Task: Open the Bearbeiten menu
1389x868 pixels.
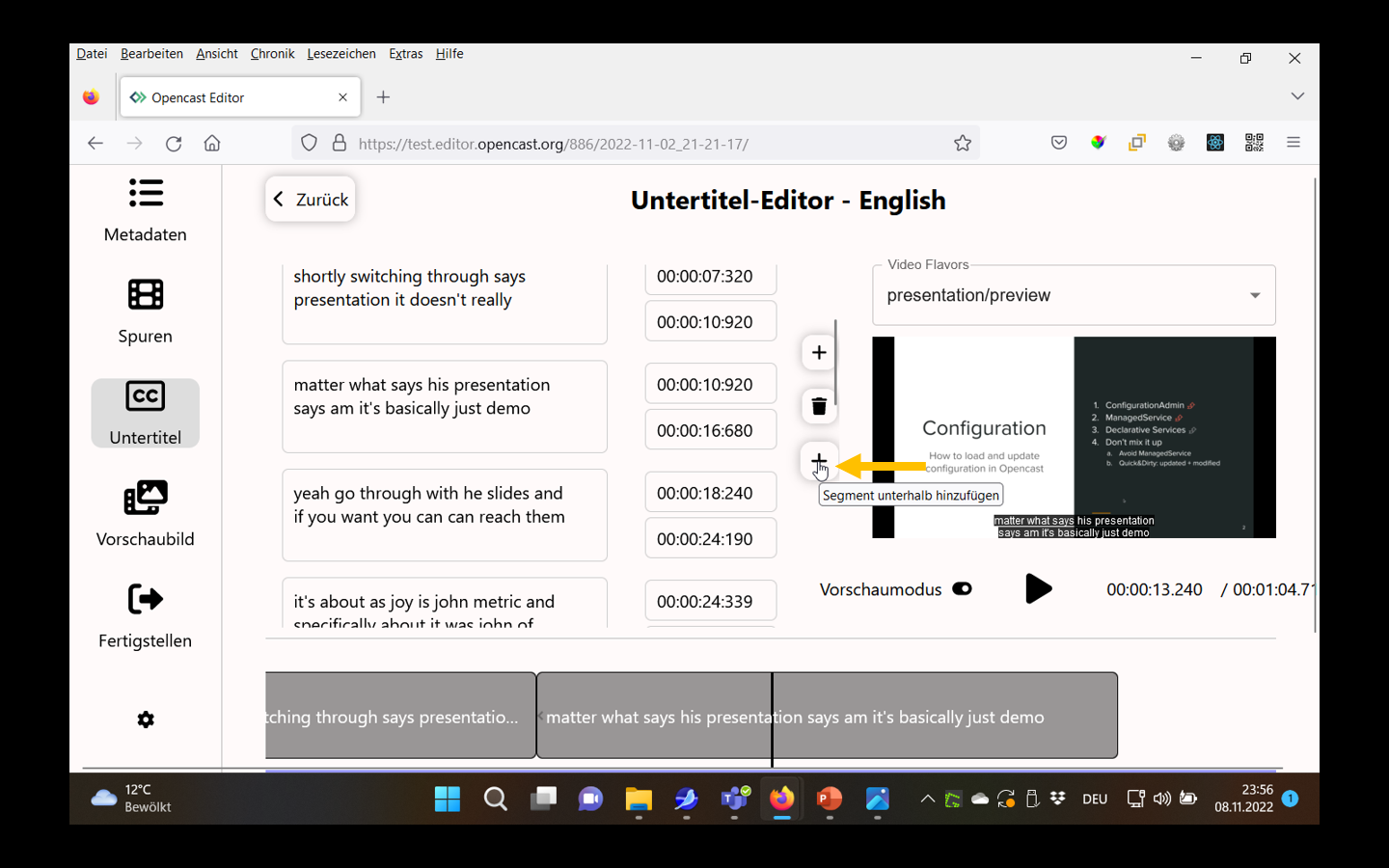Action: coord(151,53)
